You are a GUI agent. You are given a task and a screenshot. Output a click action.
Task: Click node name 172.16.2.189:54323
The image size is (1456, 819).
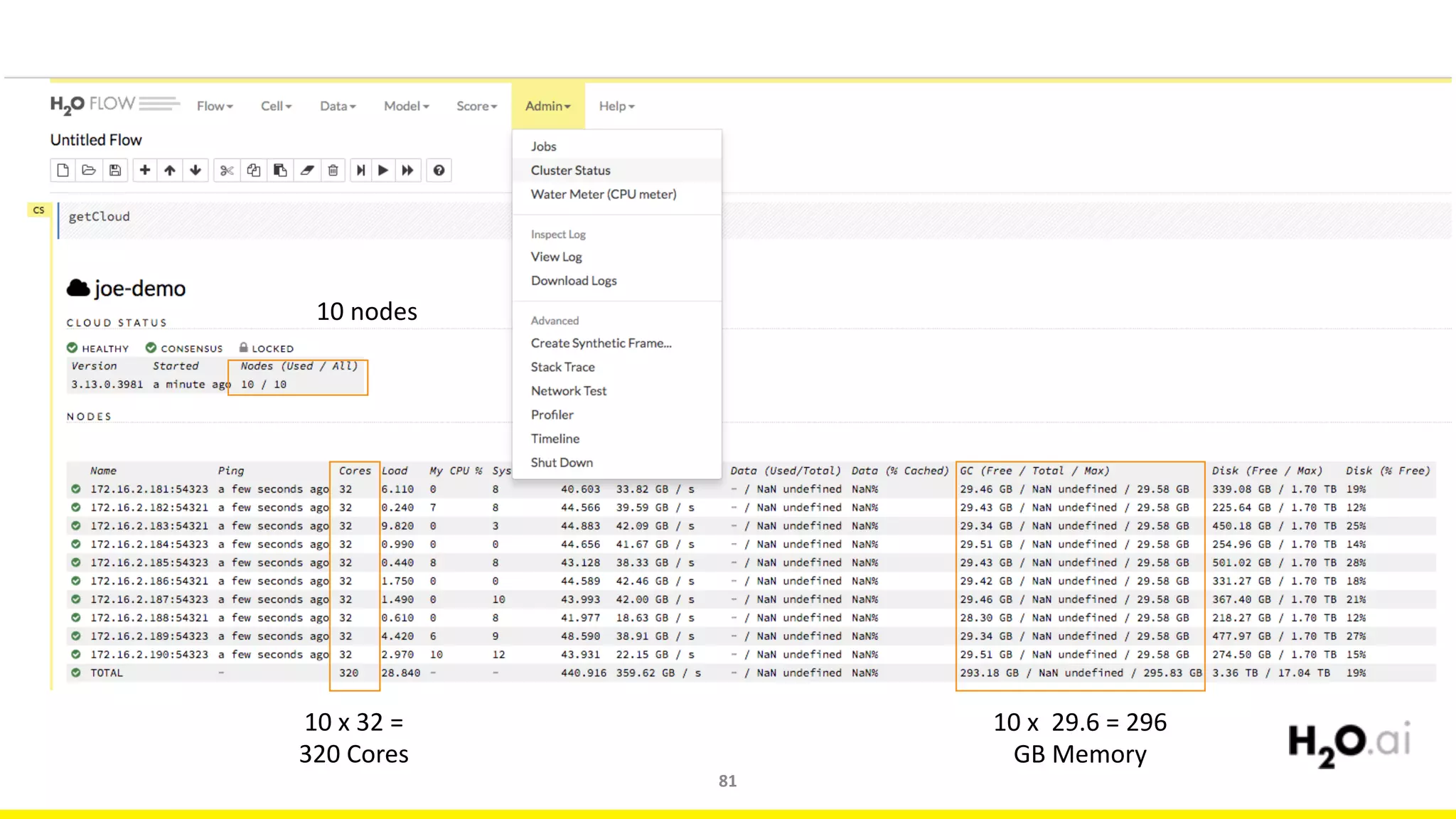click(149, 636)
